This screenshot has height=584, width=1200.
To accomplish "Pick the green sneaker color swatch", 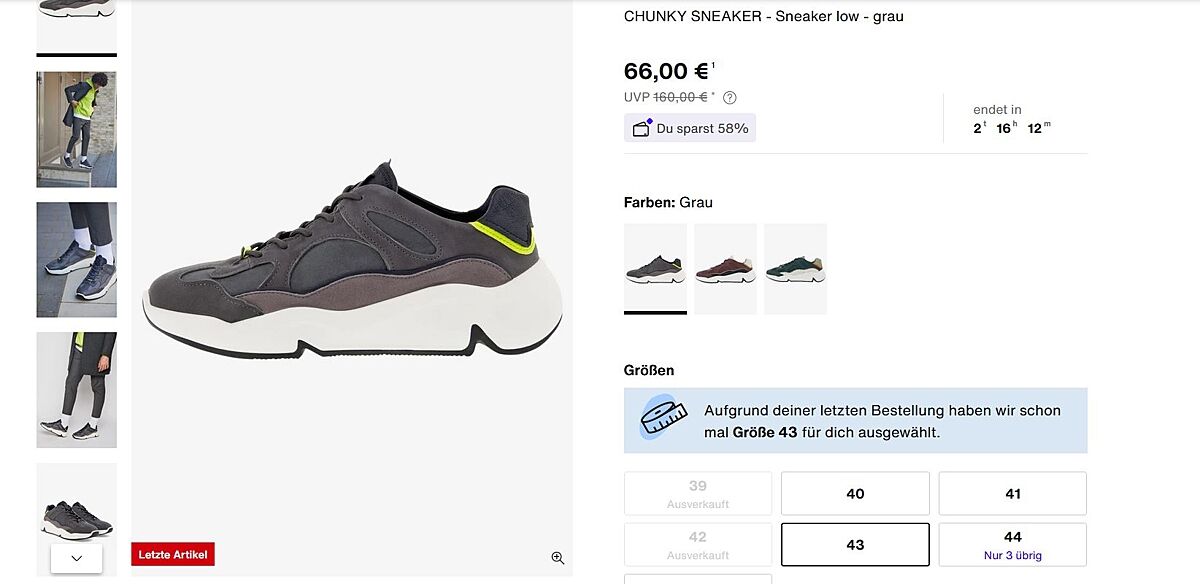I will (795, 269).
